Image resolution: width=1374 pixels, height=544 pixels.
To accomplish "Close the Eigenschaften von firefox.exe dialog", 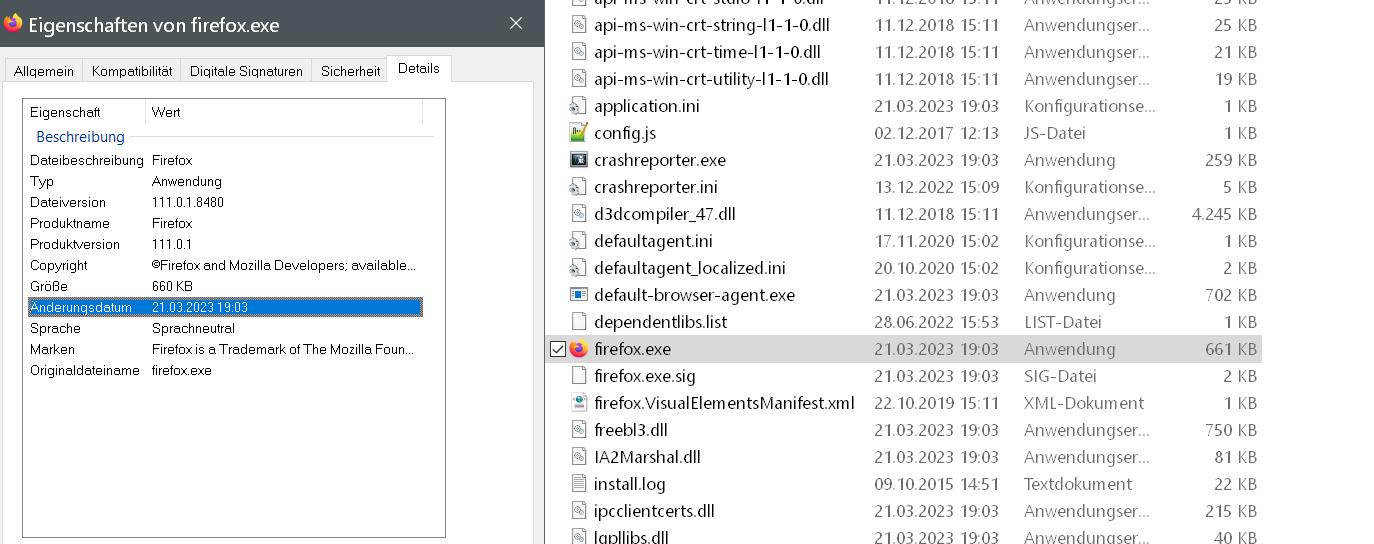I will (x=515, y=23).
